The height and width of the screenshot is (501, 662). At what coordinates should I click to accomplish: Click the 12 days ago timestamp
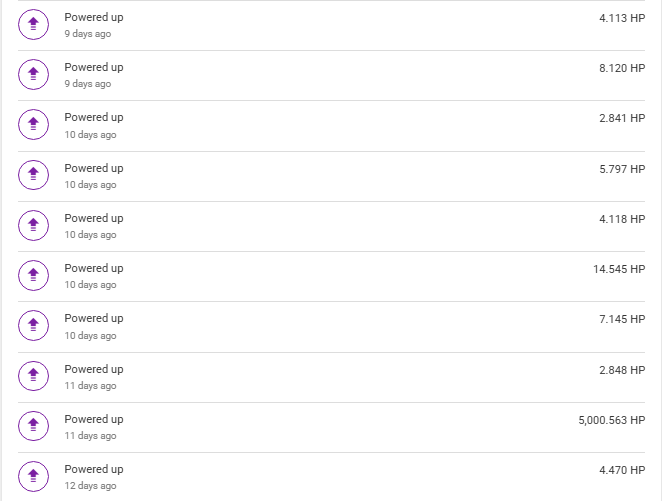tap(90, 486)
